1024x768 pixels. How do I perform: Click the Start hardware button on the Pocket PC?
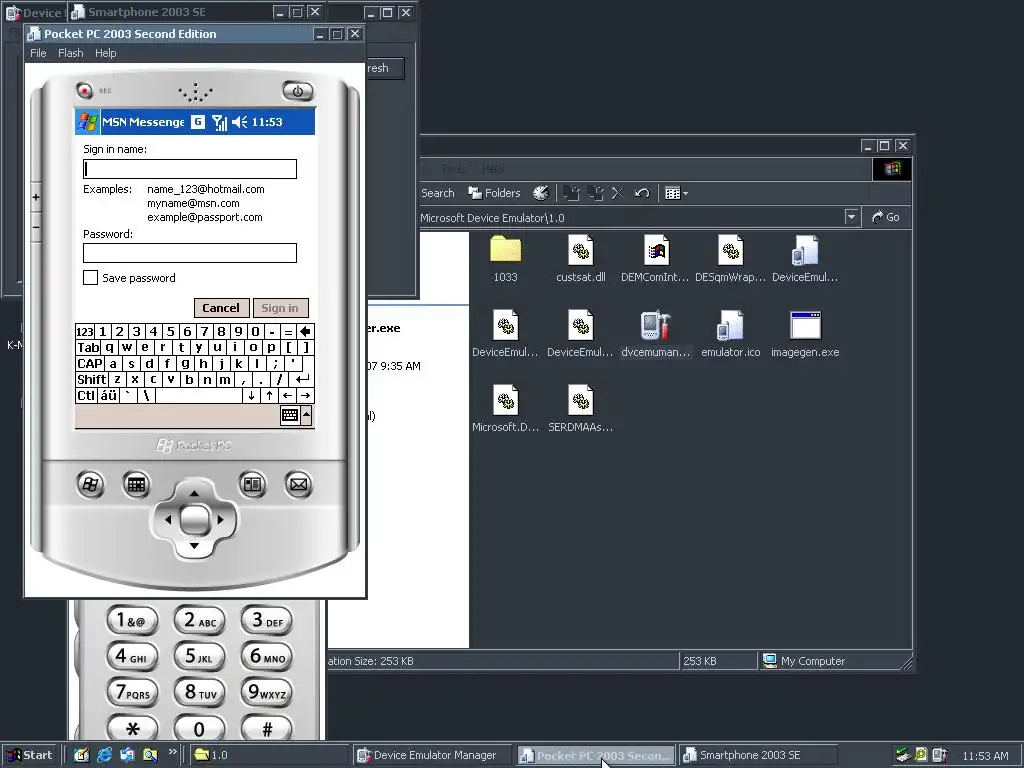[90, 485]
